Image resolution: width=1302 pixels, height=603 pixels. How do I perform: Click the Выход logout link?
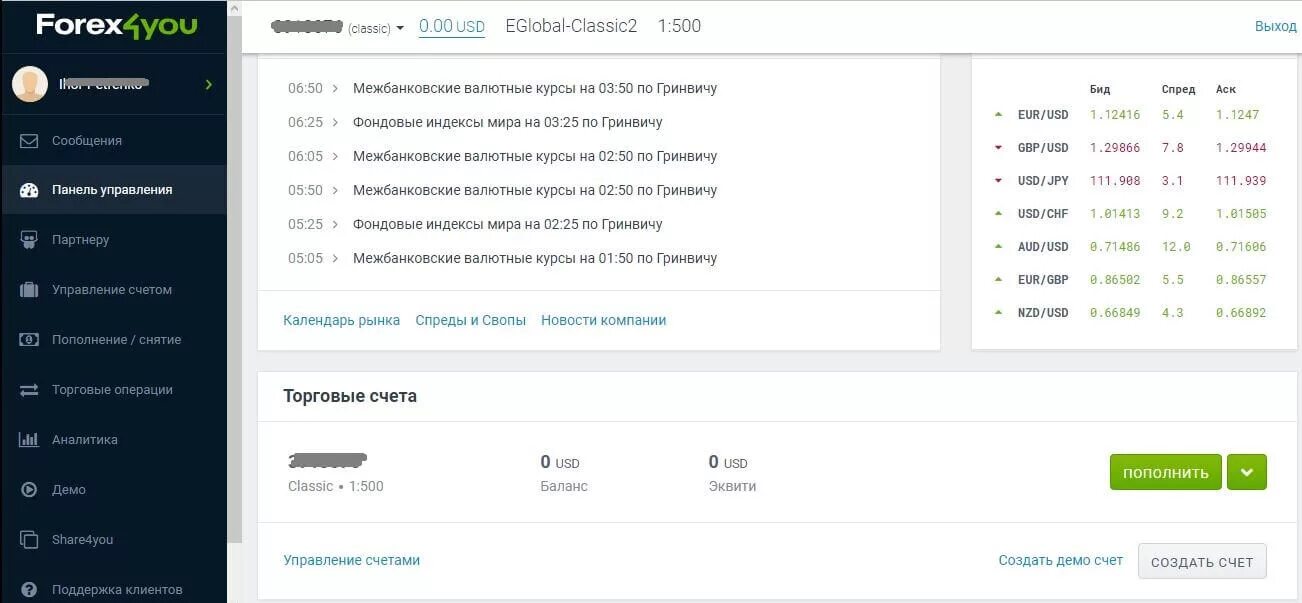1275,26
